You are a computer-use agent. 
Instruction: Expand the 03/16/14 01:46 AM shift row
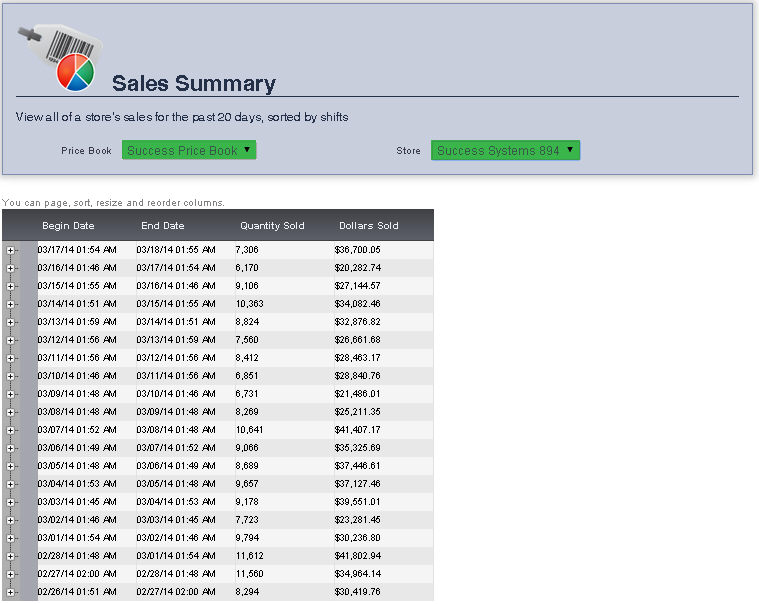11,268
